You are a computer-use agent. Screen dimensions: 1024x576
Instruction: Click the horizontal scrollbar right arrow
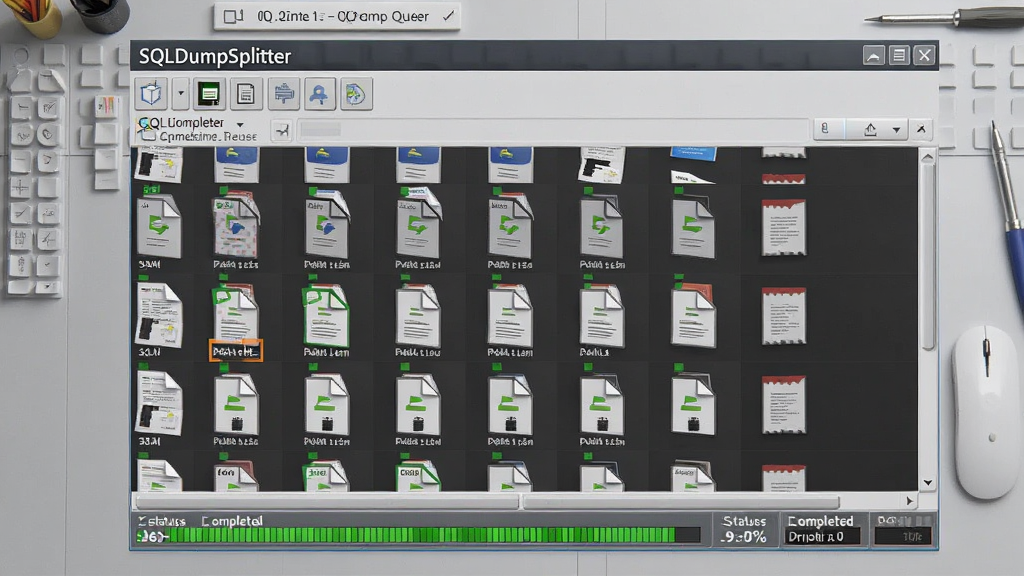tap(909, 501)
